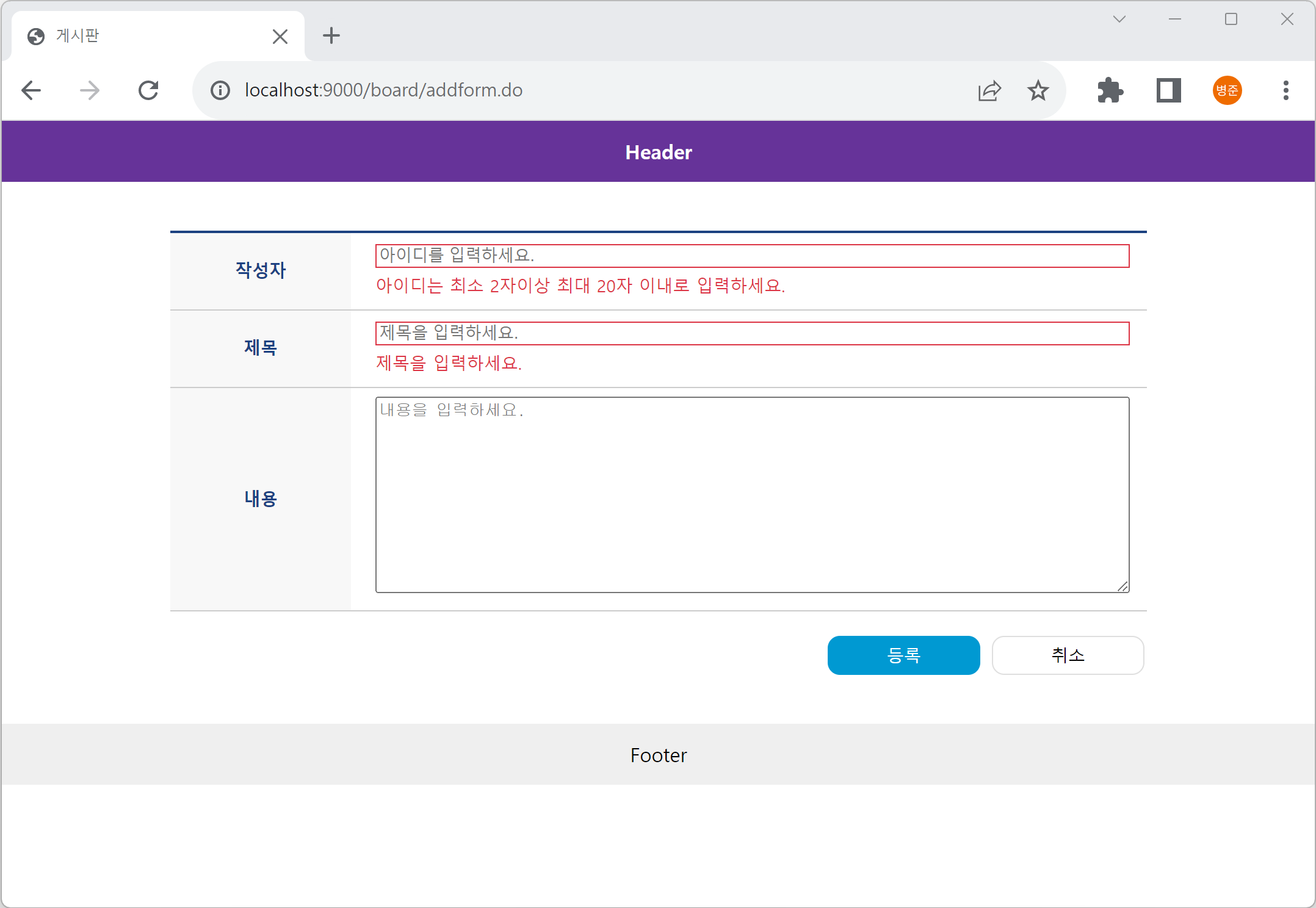Open a new browser tab

coord(331,36)
